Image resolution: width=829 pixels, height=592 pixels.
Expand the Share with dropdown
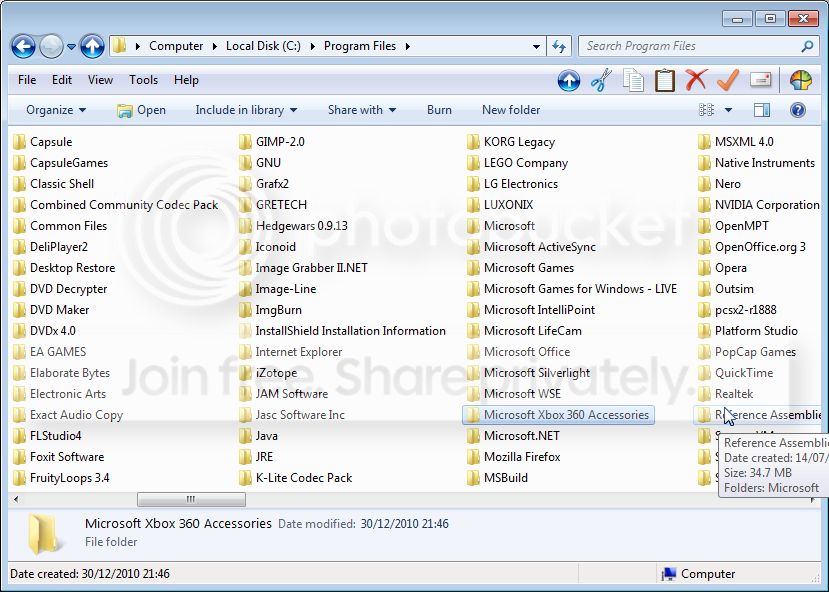pos(362,110)
